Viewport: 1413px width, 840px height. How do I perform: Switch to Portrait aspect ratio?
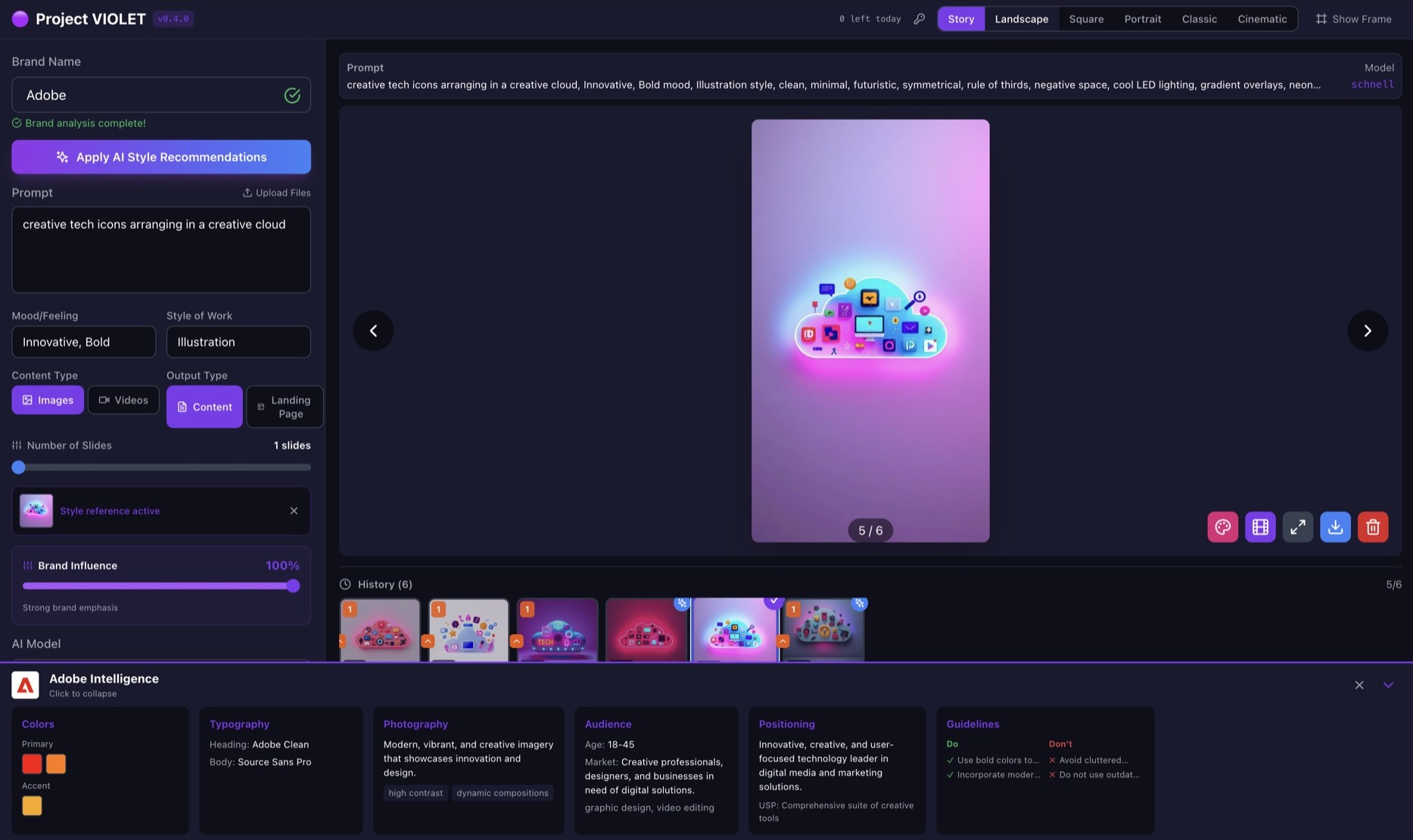click(1143, 19)
